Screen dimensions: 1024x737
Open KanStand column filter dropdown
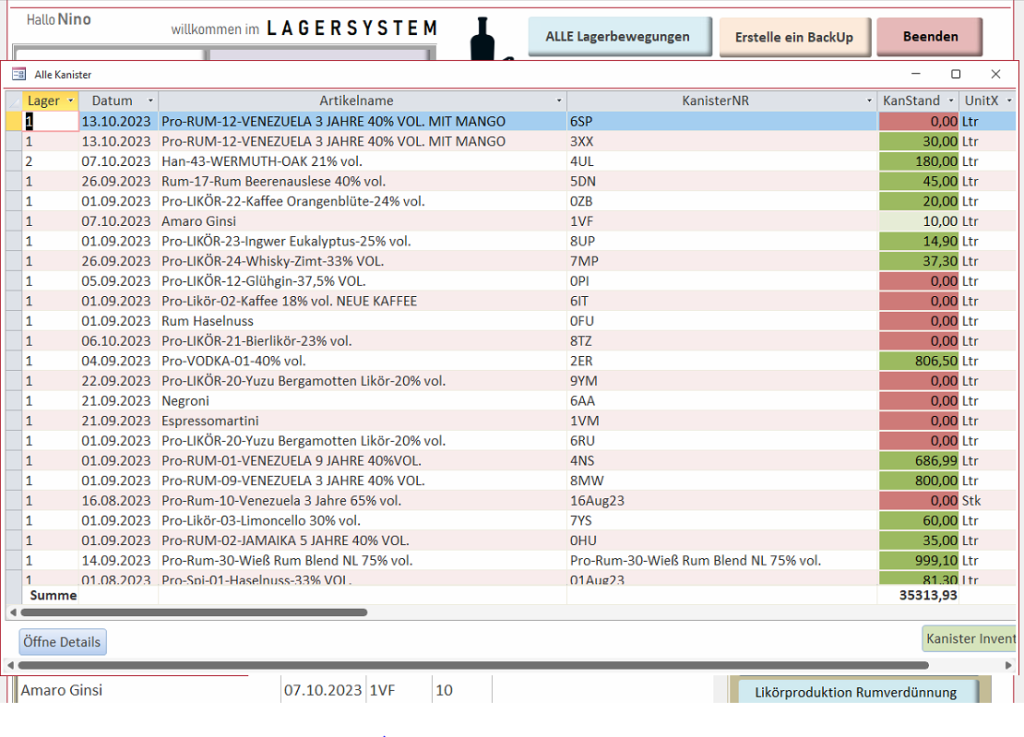951,101
